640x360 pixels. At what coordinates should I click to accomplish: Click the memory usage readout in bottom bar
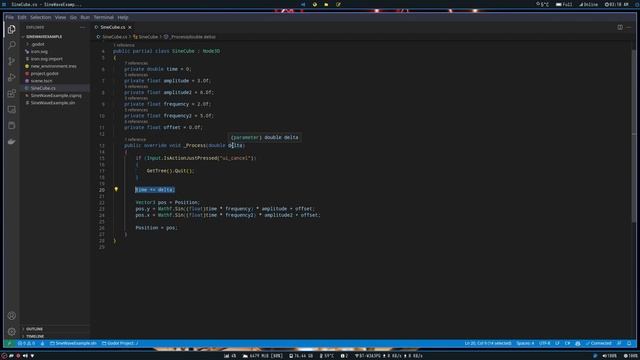262,356
